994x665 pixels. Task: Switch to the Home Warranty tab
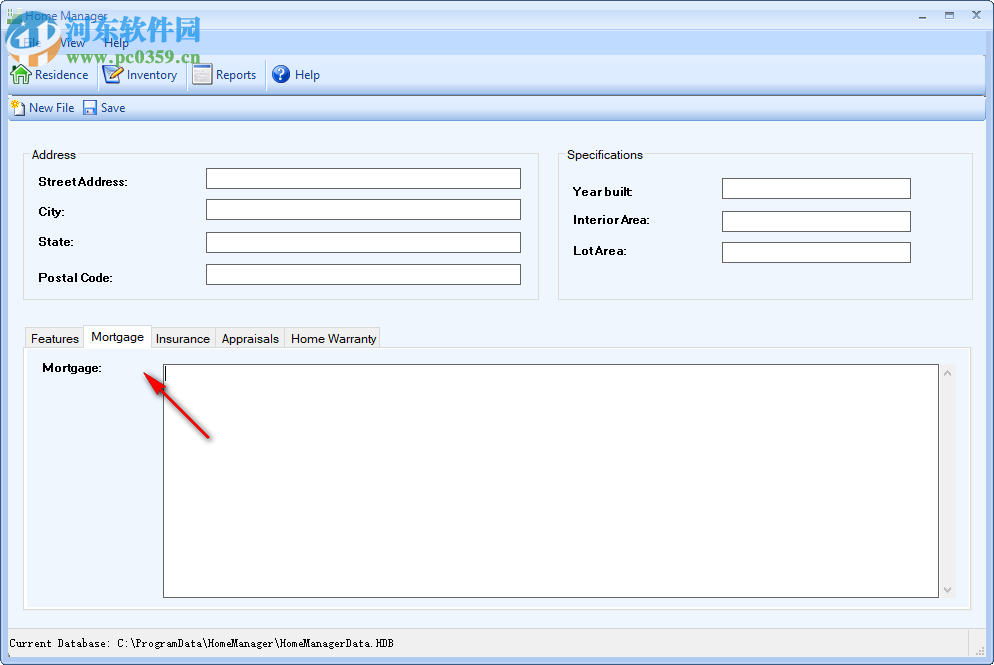[x=332, y=338]
